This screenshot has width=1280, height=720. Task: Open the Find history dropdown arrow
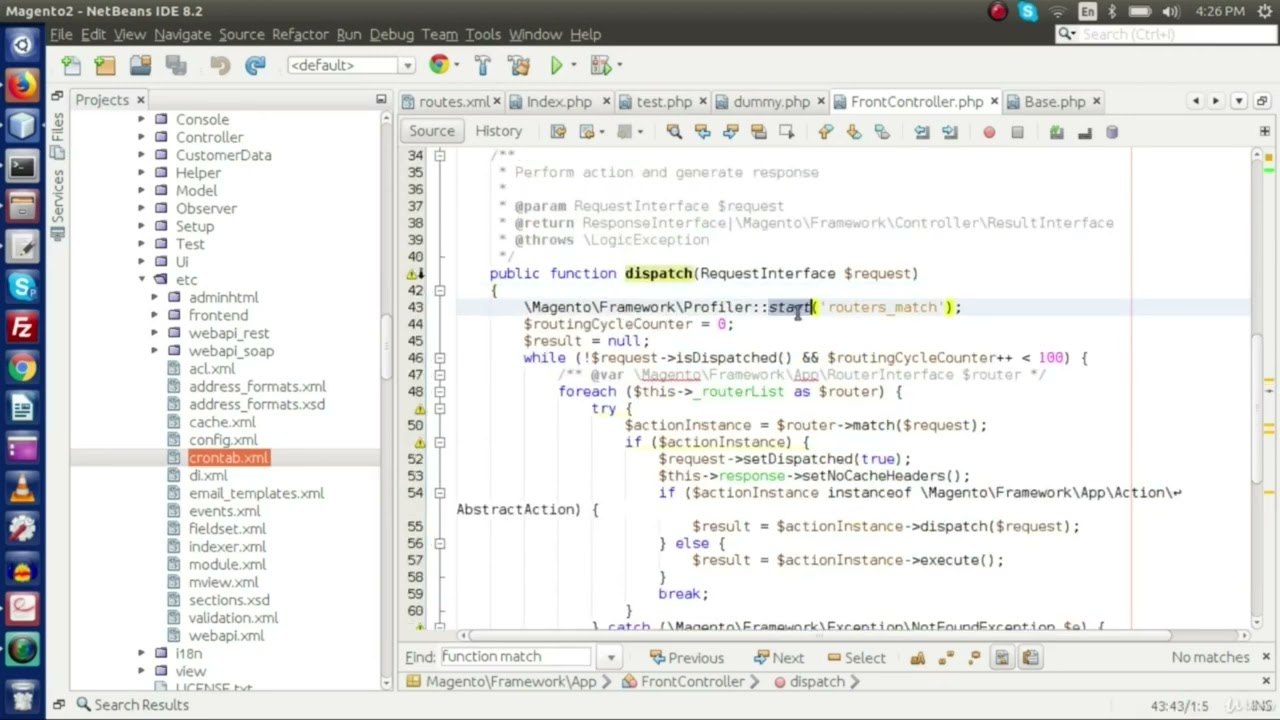pyautogui.click(x=610, y=657)
